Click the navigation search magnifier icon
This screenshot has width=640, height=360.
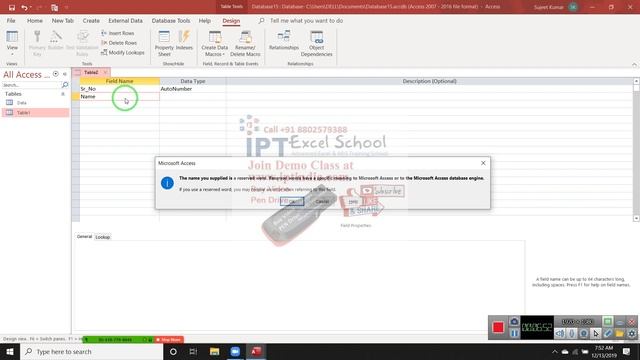click(x=65, y=85)
